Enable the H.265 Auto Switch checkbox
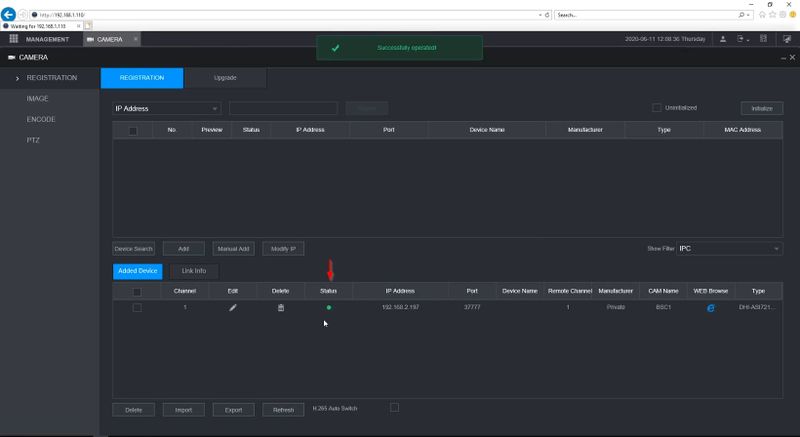This screenshot has height=437, width=800. [x=394, y=407]
